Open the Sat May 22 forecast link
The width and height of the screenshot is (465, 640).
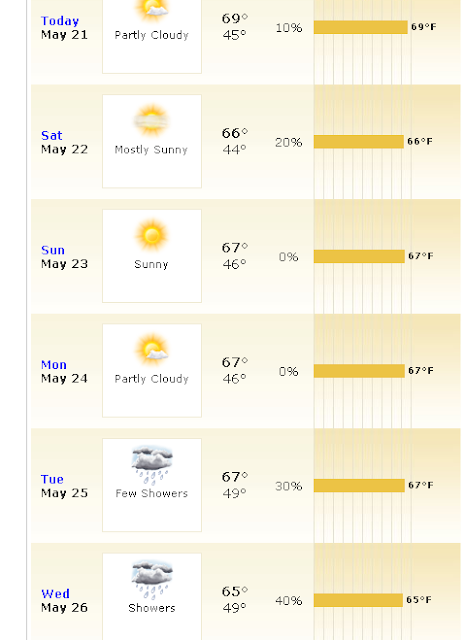point(52,136)
